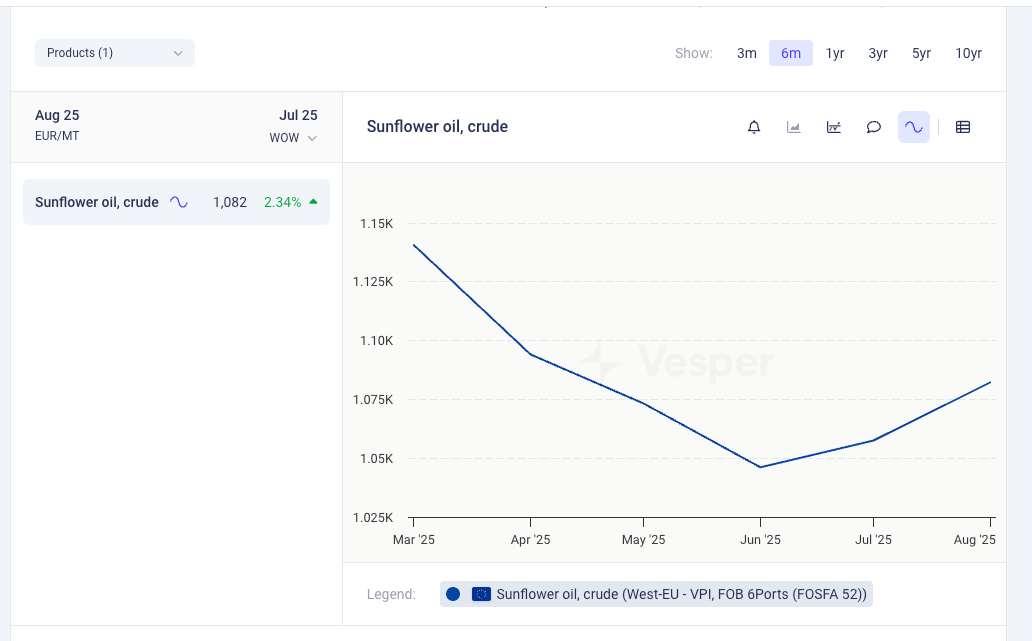This screenshot has height=641, width=1032.
Task: Click the area chart icon
Action: click(794, 127)
